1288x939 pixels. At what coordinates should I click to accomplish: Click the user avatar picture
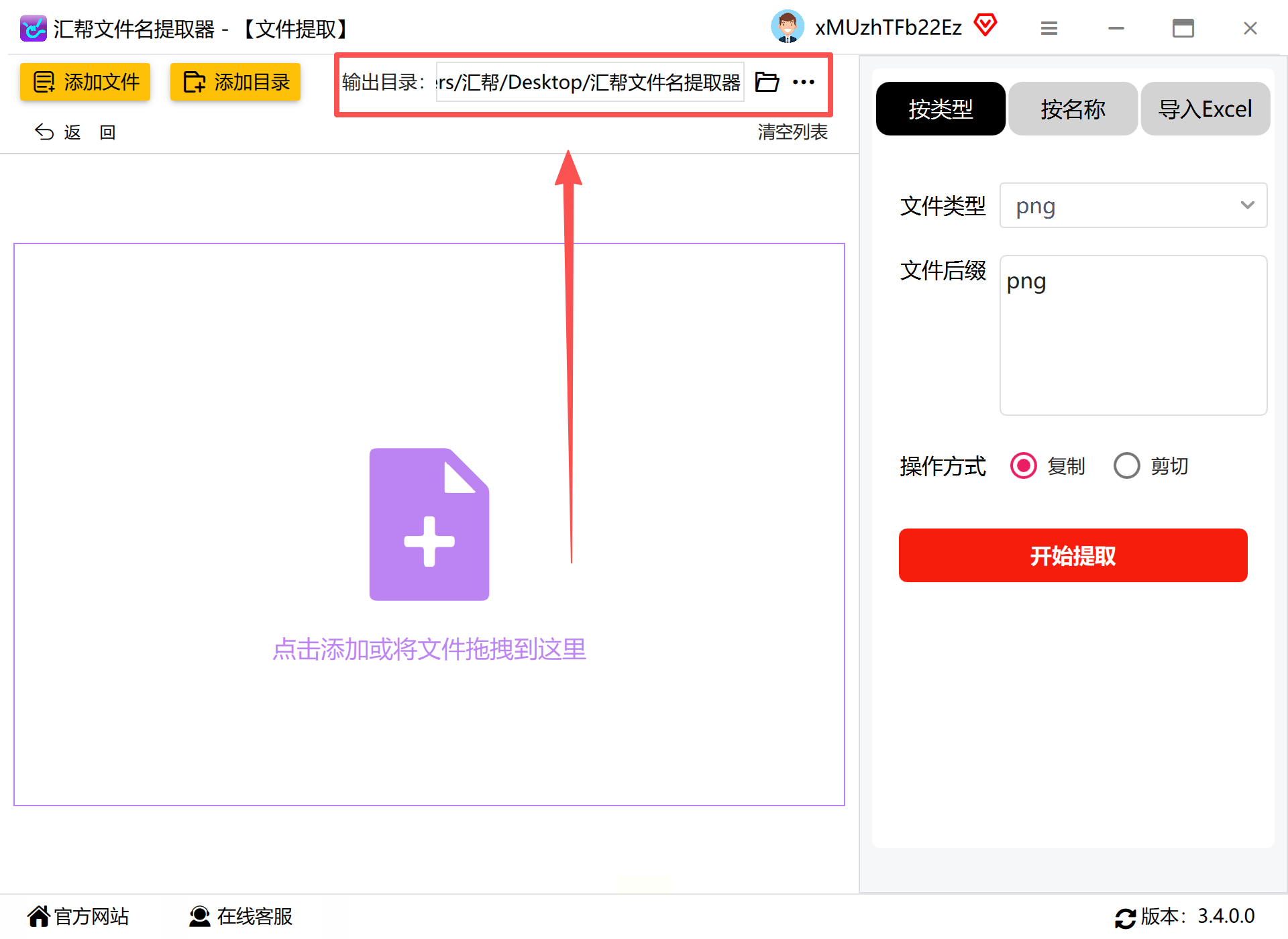click(787, 27)
